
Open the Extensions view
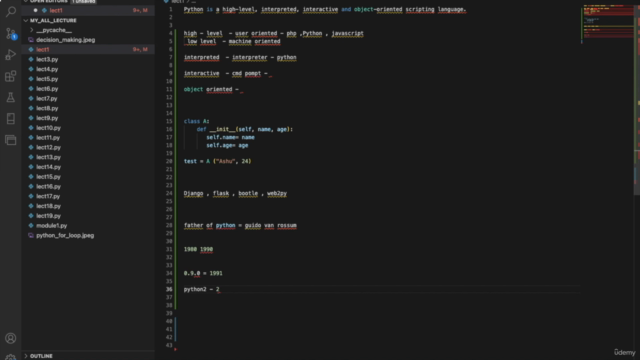pyautogui.click(x=11, y=76)
